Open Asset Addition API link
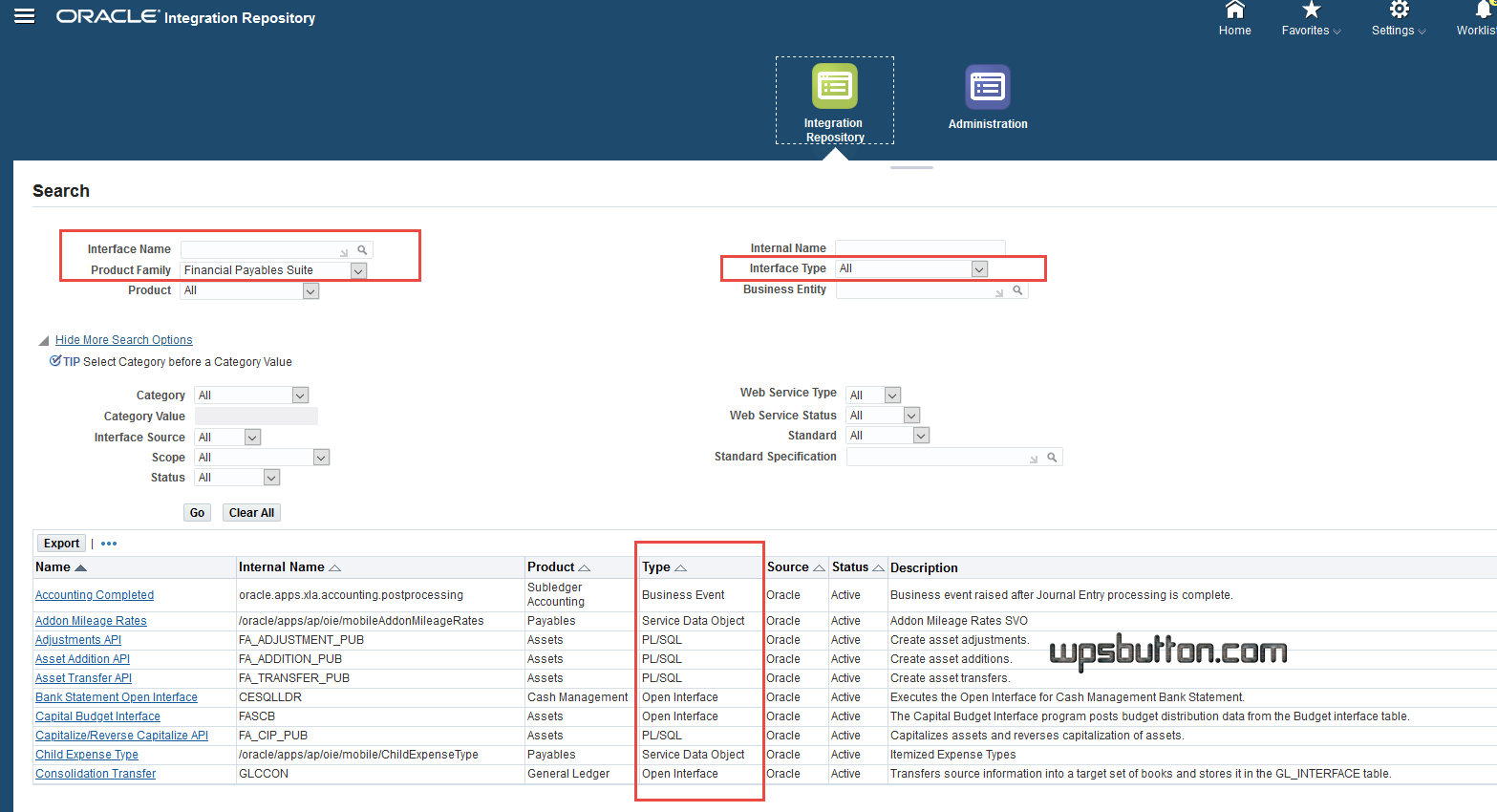The height and width of the screenshot is (812, 1497). pyautogui.click(x=82, y=659)
